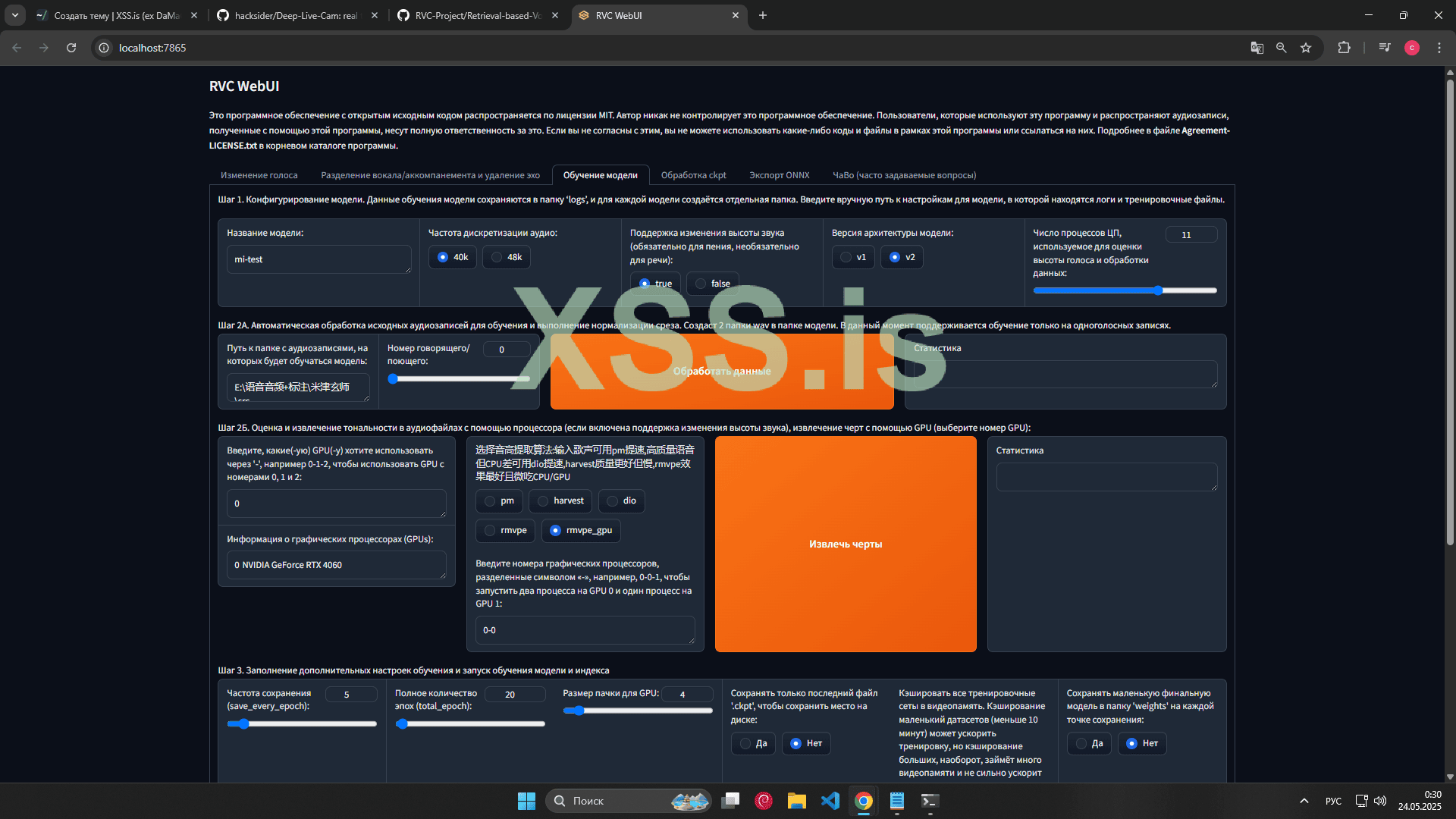This screenshot has width=1456, height=819.
Task: Click the browser reload page icon
Action: coord(71,48)
